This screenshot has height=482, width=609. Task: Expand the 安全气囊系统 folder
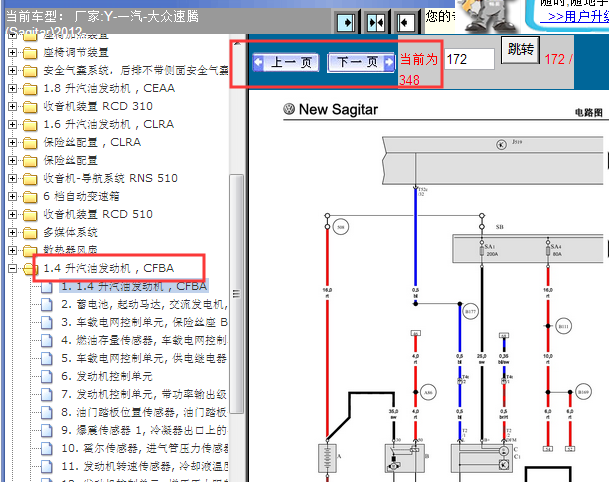click(x=12, y=70)
